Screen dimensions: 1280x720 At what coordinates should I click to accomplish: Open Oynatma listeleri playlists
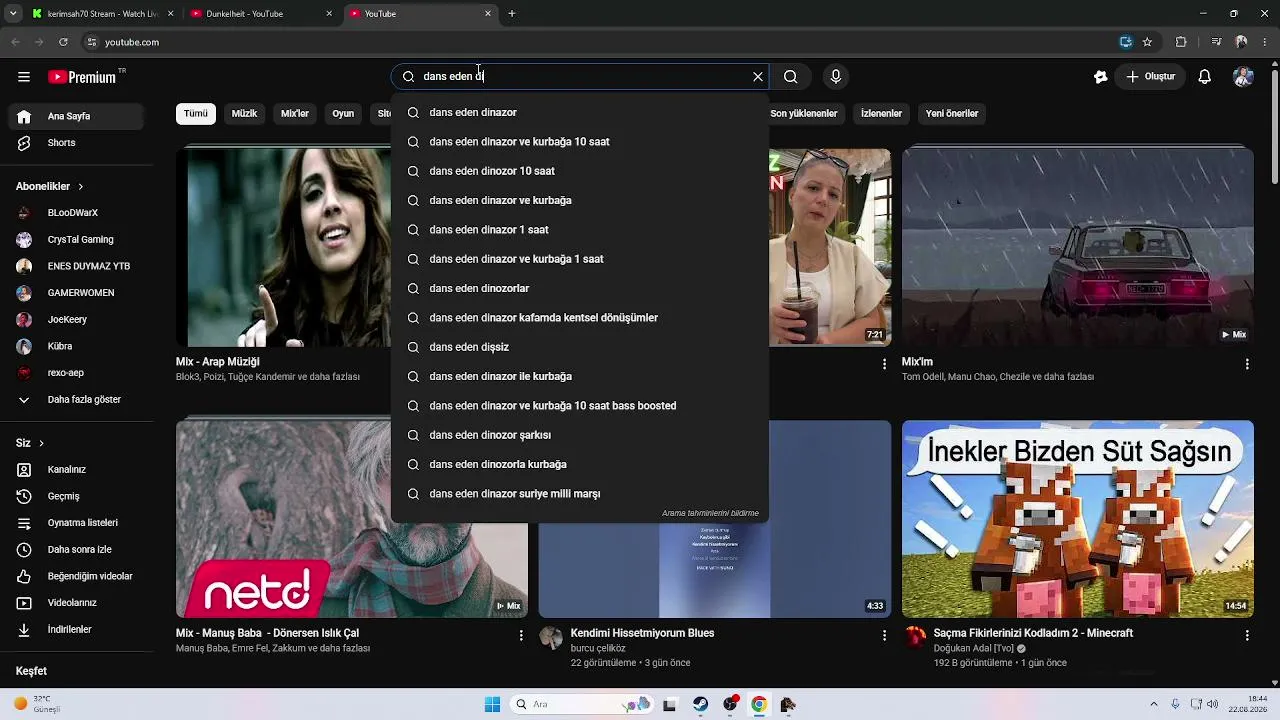point(76,523)
